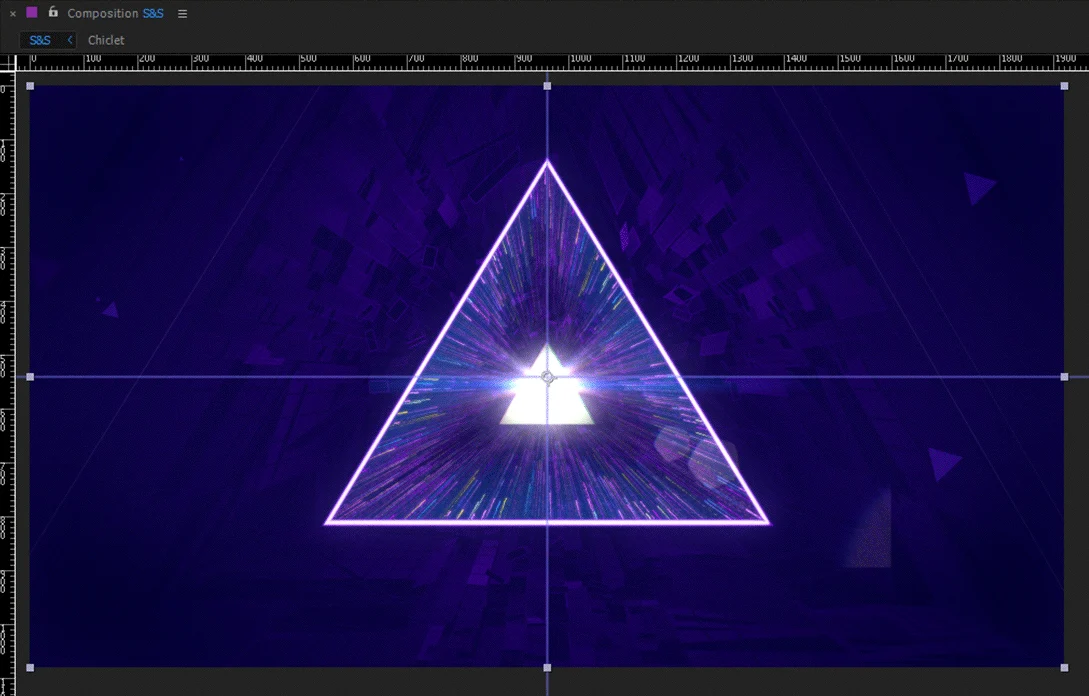1089x696 pixels.
Task: Select the middle-left layer transform handle
Action: click(x=30, y=377)
